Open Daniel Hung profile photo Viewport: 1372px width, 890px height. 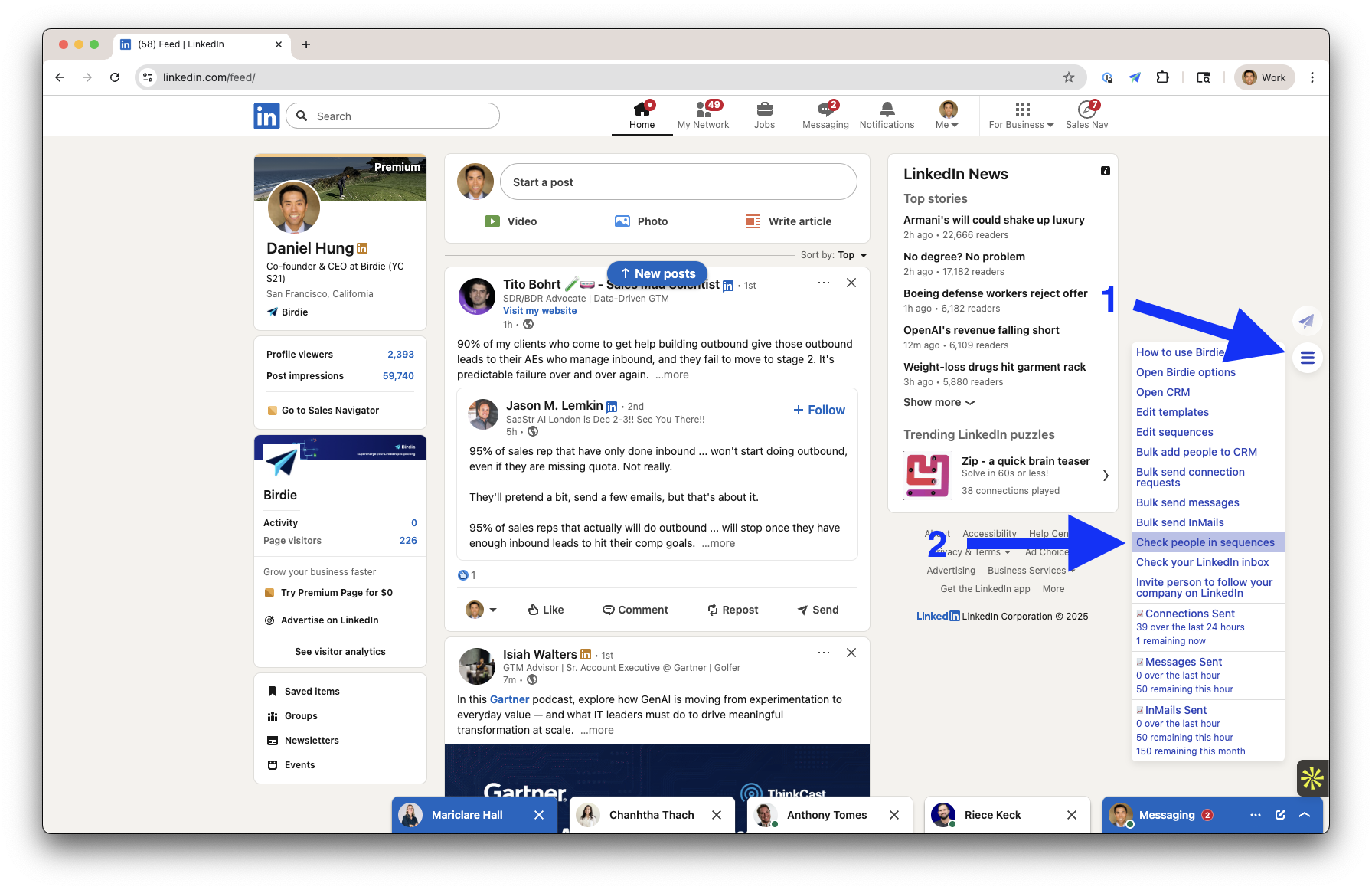point(294,208)
